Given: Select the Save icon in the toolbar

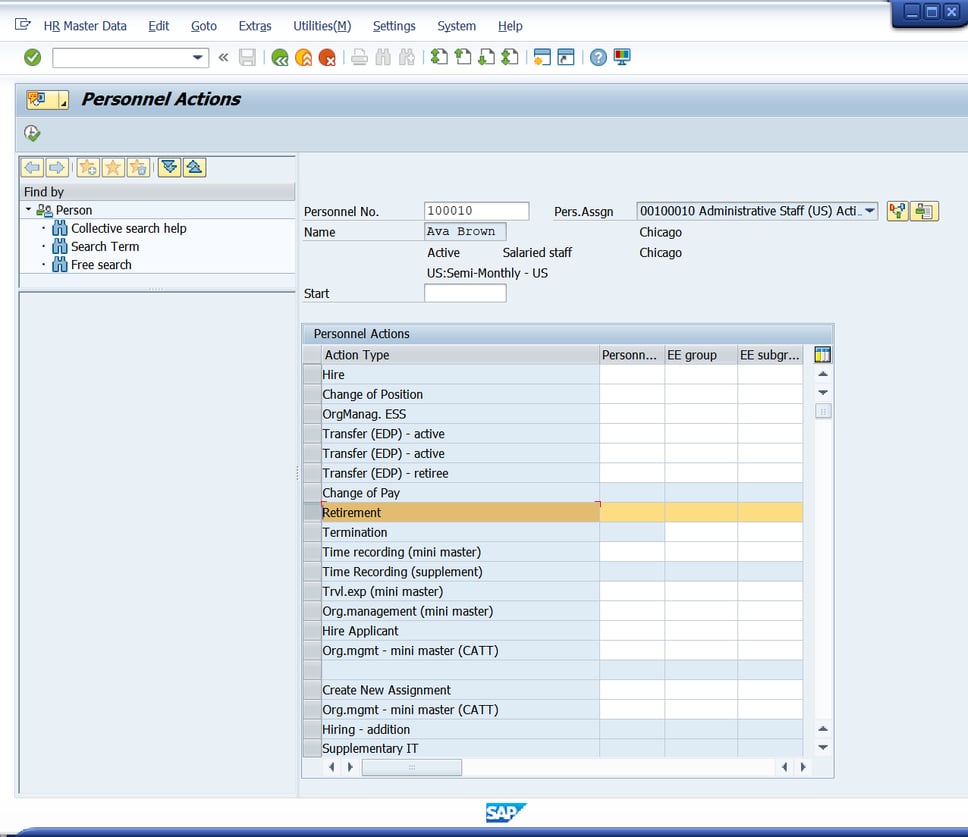Looking at the screenshot, I should tap(246, 57).
